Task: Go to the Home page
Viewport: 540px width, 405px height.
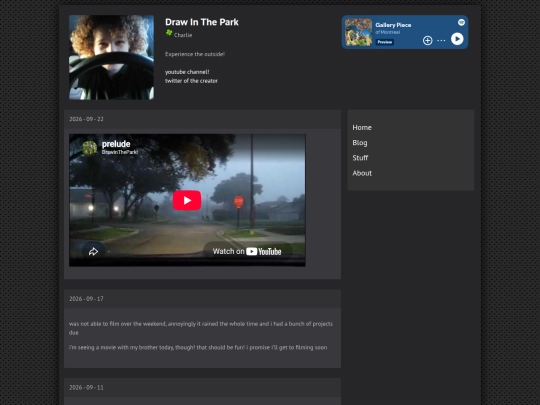Action: coord(362,127)
